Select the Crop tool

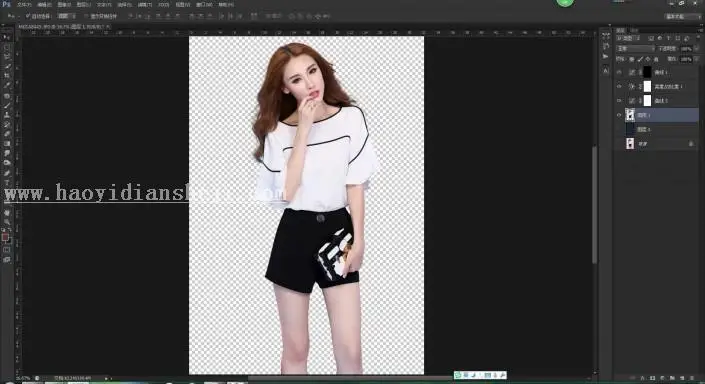7,75
